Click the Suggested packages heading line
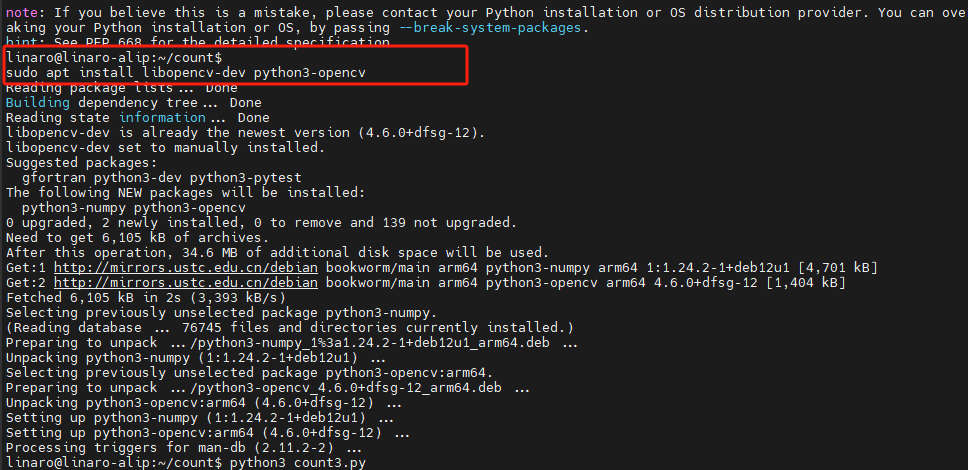 (81, 162)
